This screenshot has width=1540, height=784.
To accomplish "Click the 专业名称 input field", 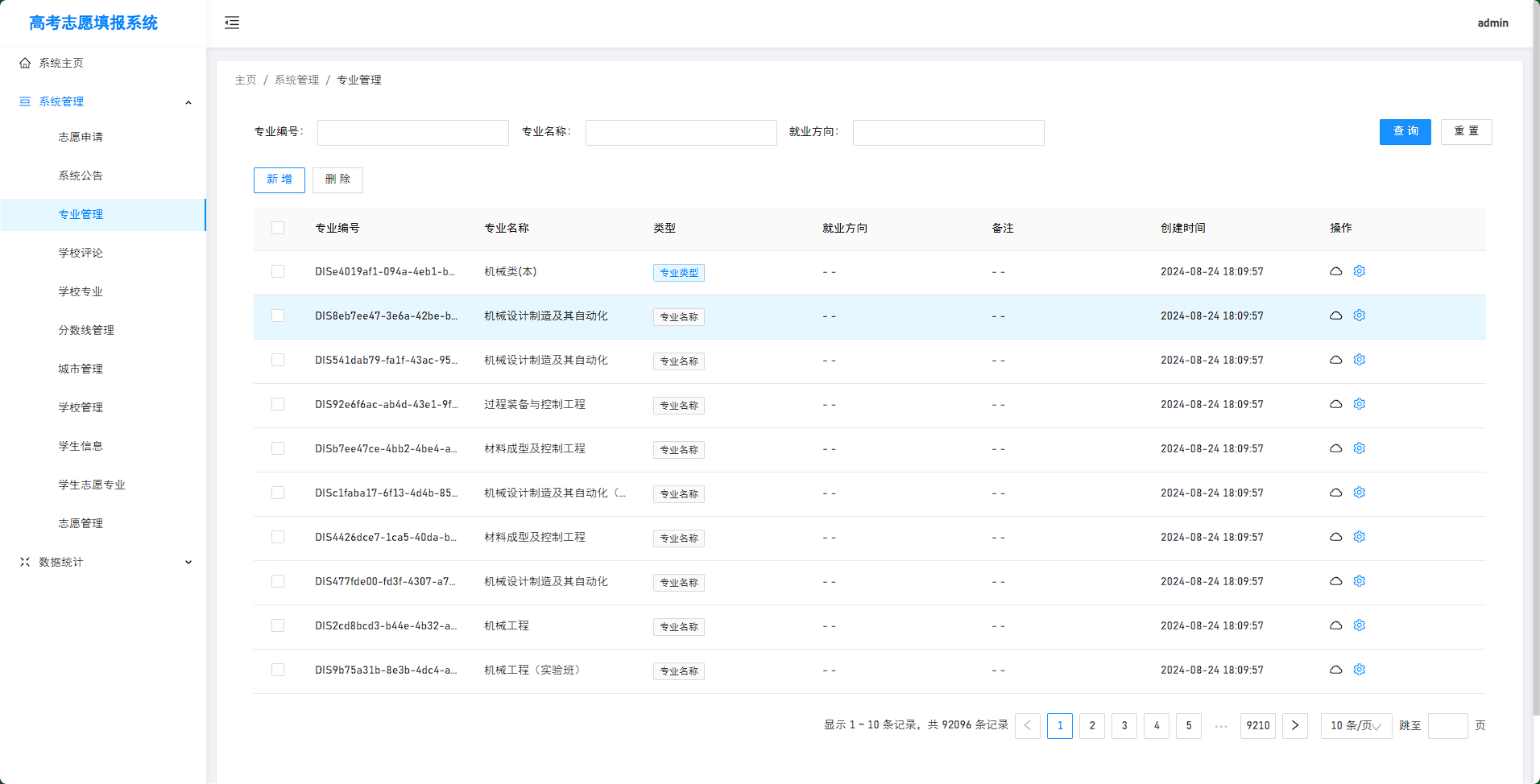I will point(681,132).
